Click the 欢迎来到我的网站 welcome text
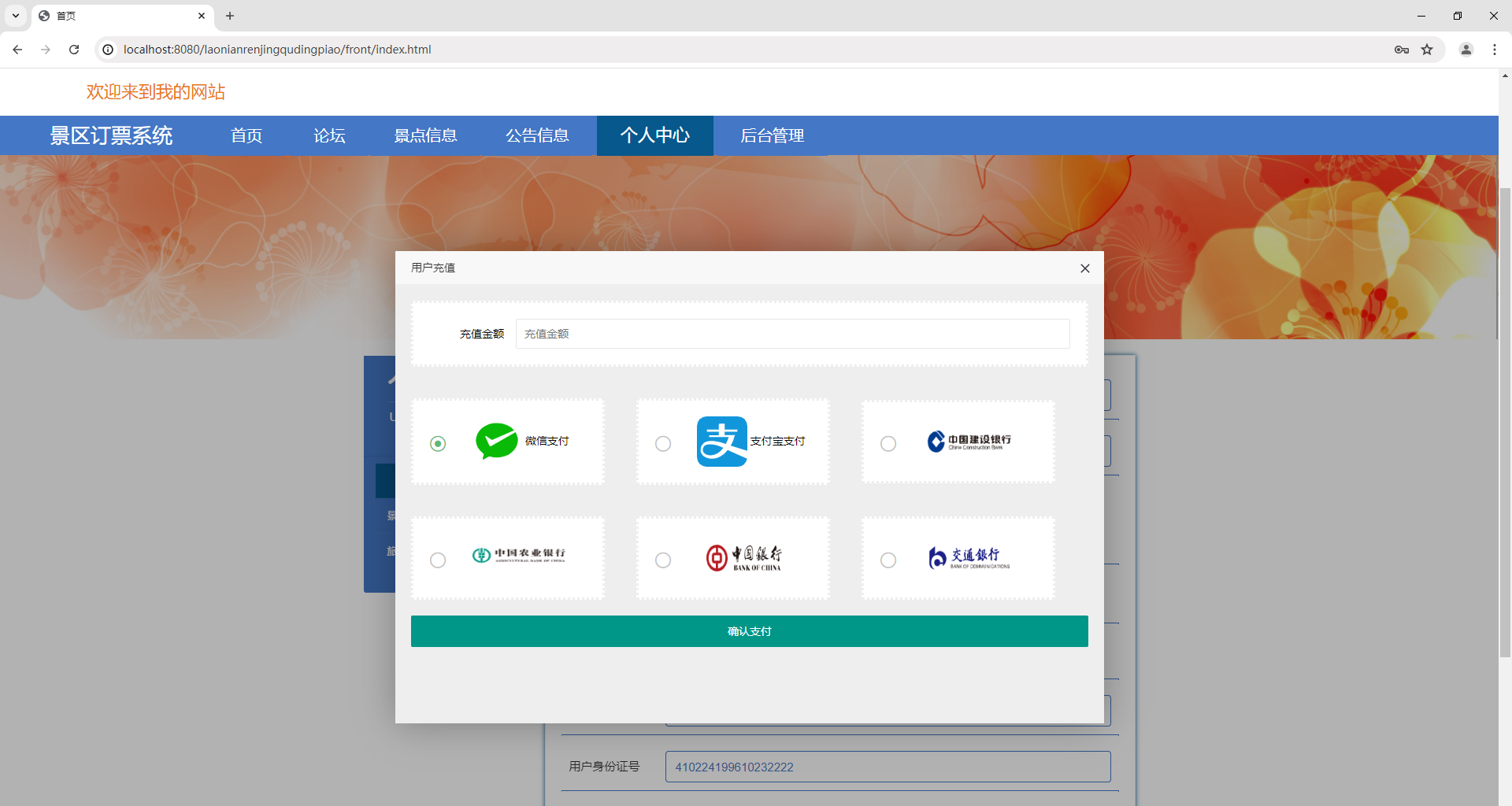The width and height of the screenshot is (1512, 806). [x=156, y=92]
